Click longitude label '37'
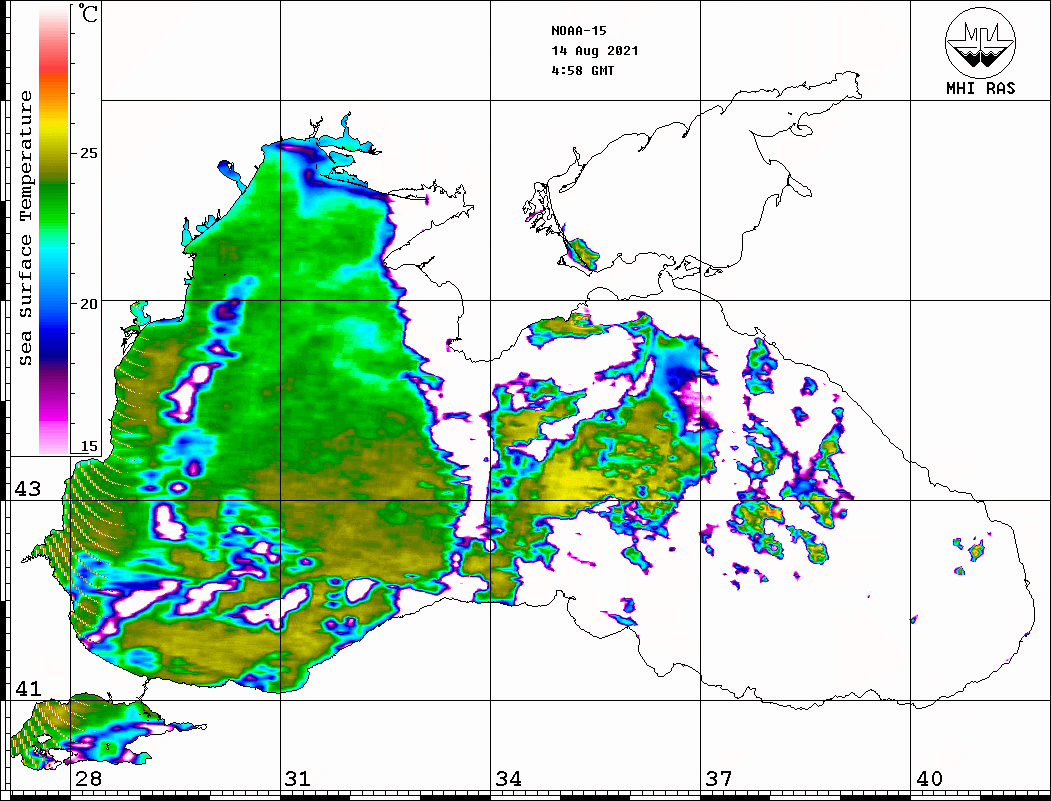 click(x=719, y=779)
